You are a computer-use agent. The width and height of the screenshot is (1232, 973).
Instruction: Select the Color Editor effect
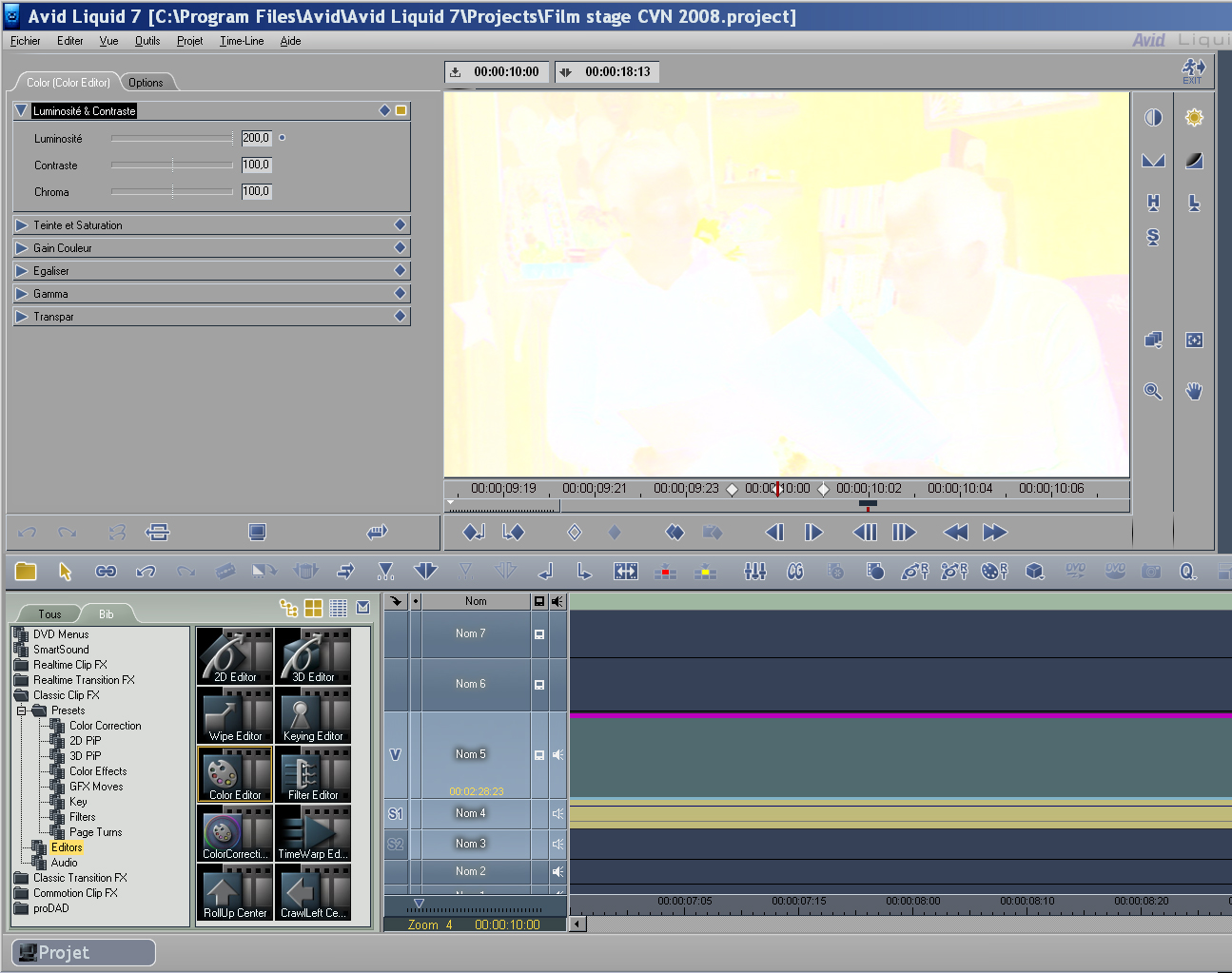click(x=235, y=774)
